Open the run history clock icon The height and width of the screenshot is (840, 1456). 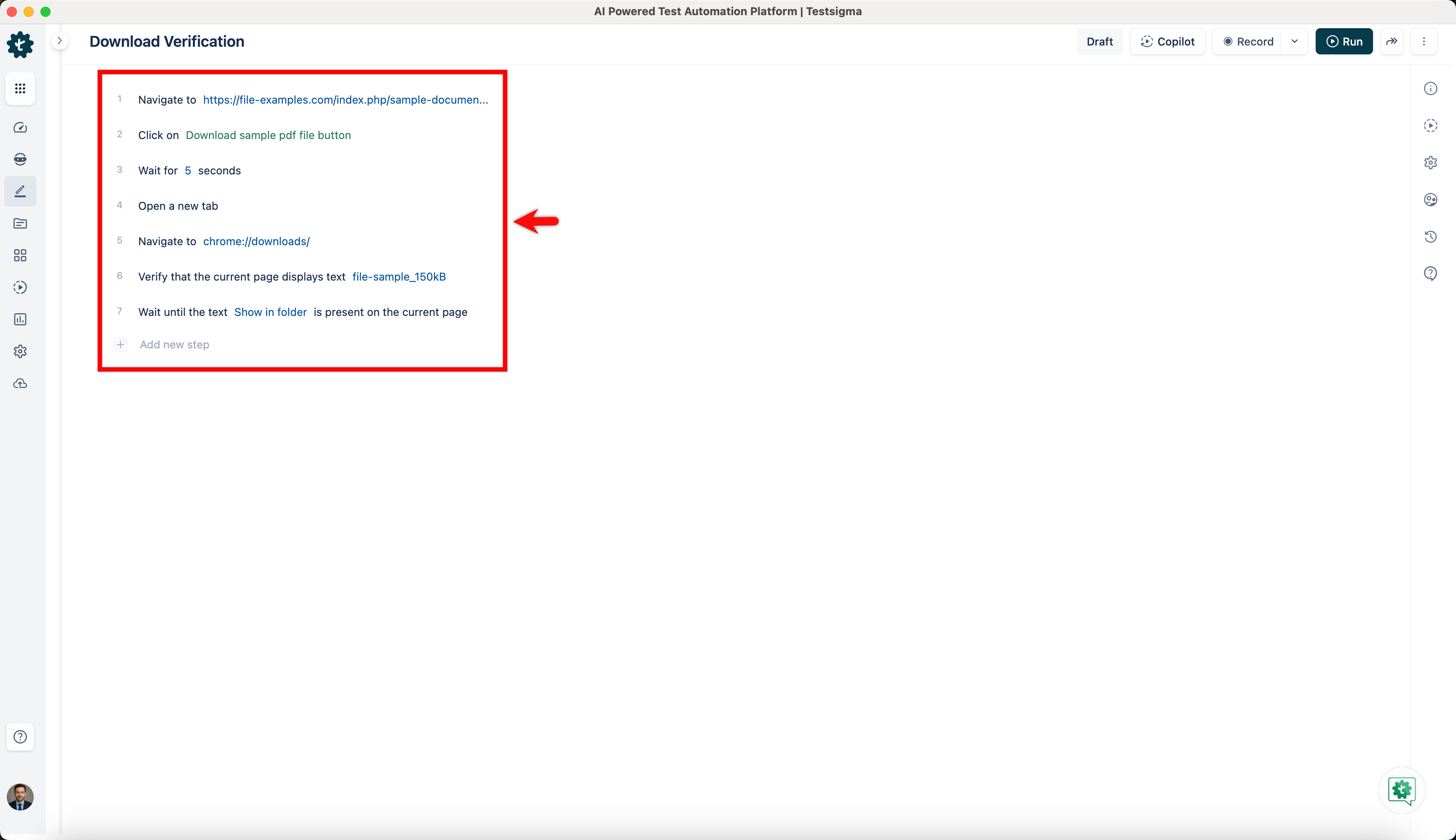point(1430,236)
